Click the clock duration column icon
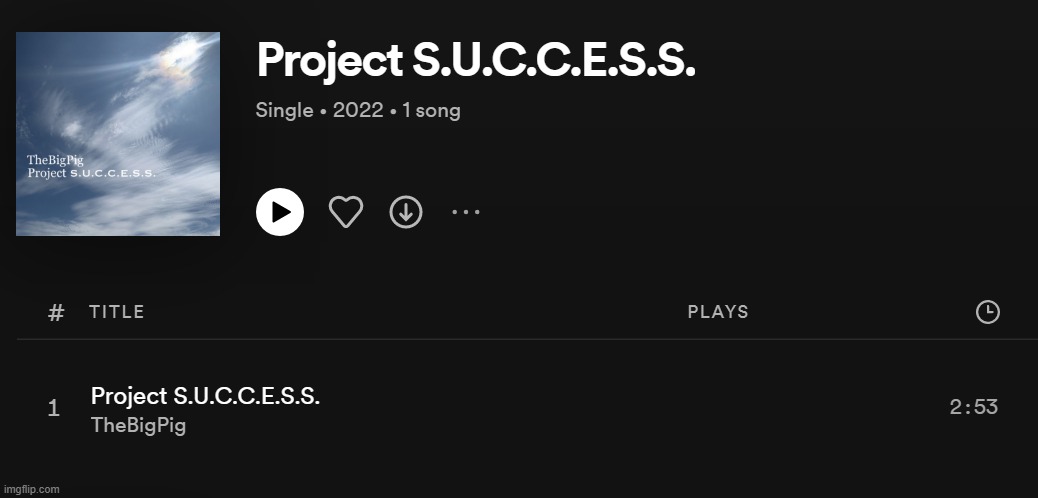The height and width of the screenshot is (498, 1038). tap(988, 312)
